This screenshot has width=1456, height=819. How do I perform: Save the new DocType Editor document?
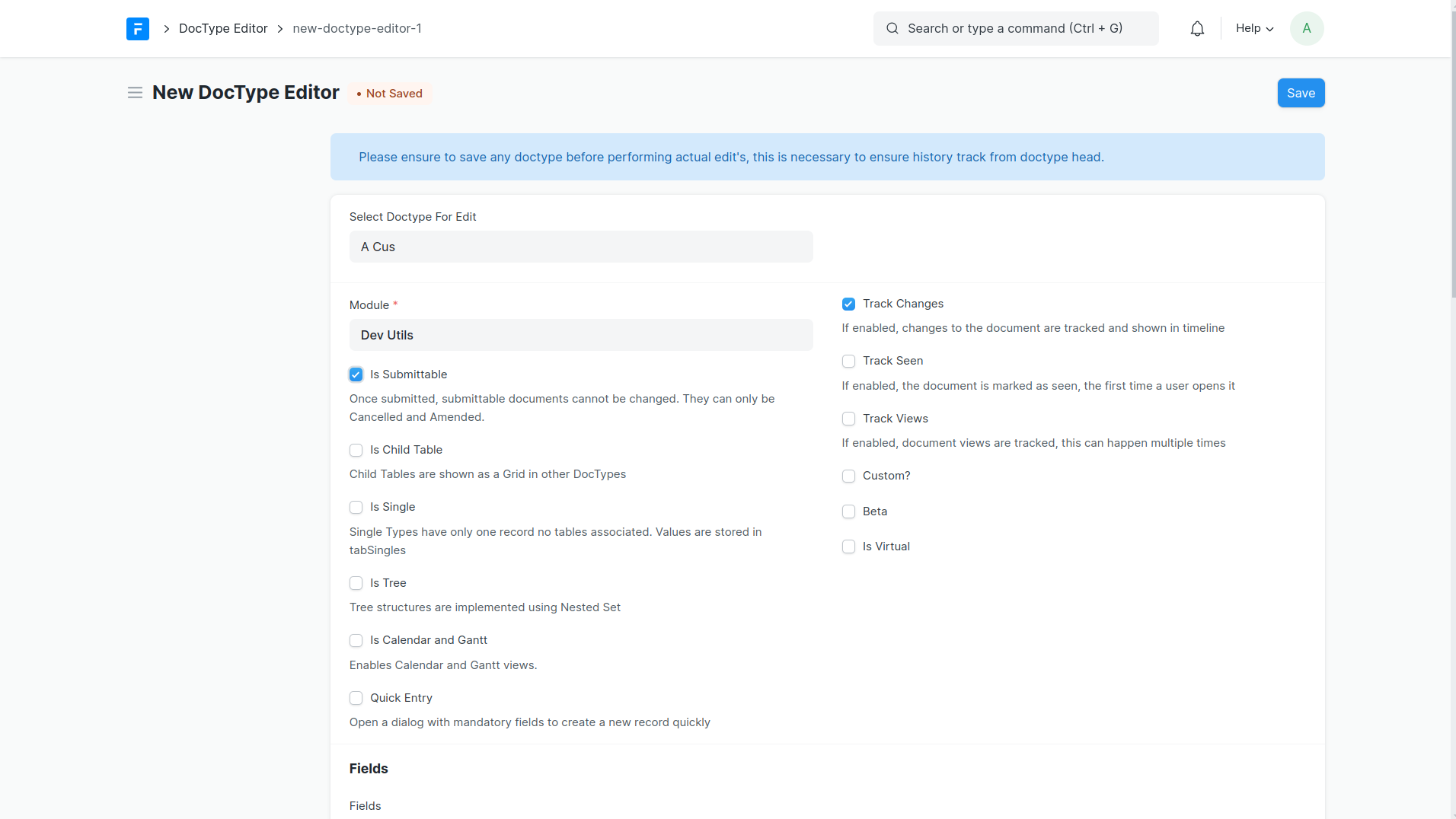[1301, 93]
